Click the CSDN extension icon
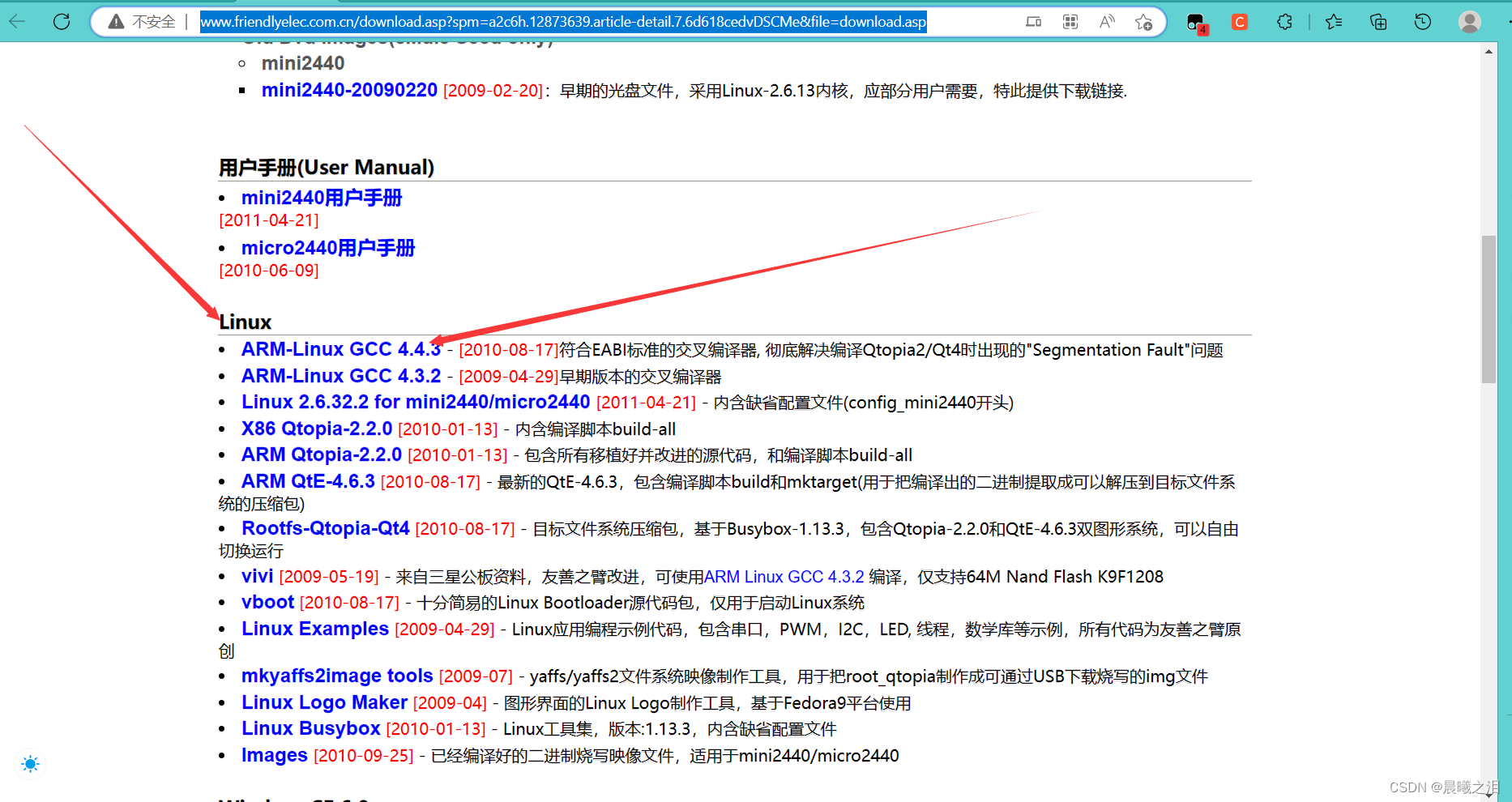This screenshot has height=802, width=1512. coord(1239,22)
